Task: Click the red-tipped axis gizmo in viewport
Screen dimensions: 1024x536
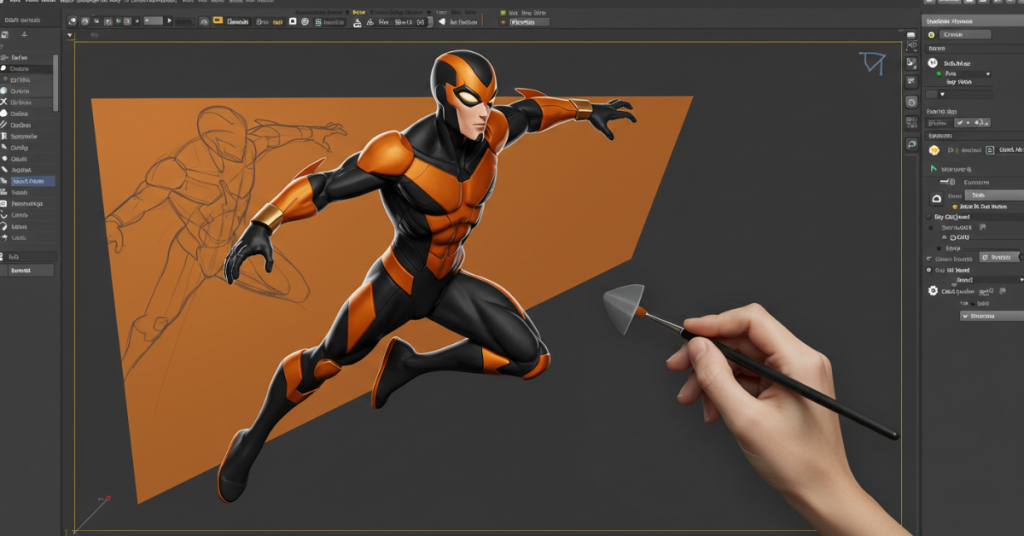Action: tap(95, 512)
